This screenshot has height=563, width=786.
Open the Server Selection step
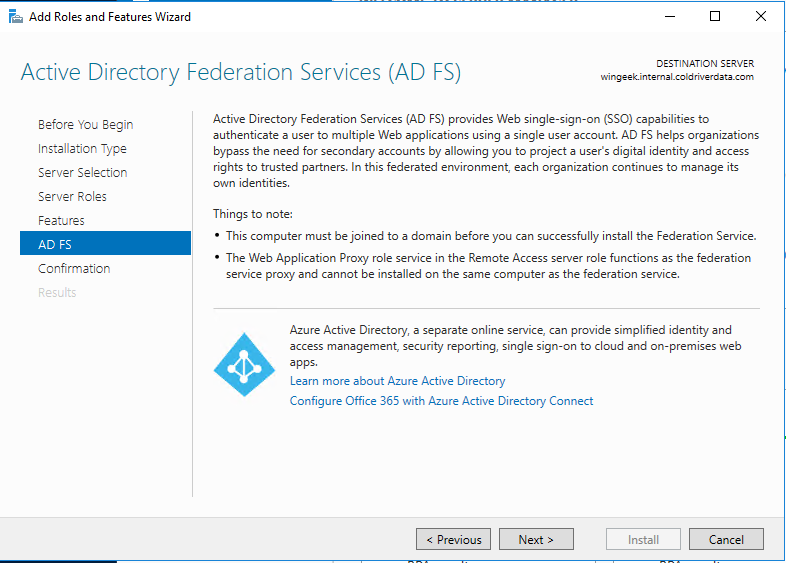(82, 173)
